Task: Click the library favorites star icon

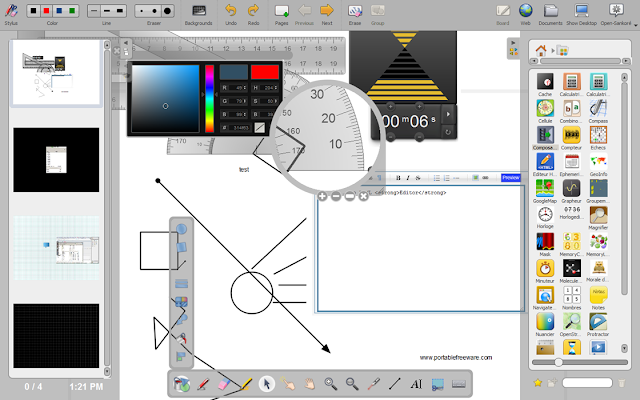Action: pos(538,382)
